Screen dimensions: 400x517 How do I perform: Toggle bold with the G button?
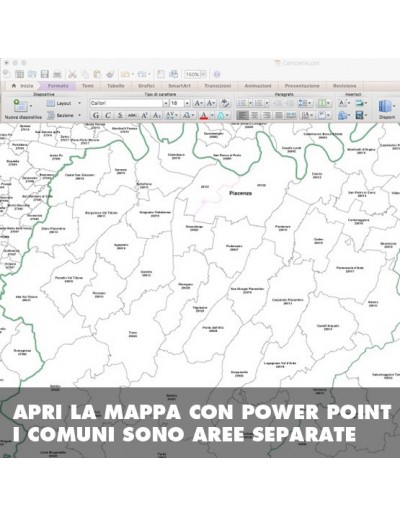[x=96, y=115]
